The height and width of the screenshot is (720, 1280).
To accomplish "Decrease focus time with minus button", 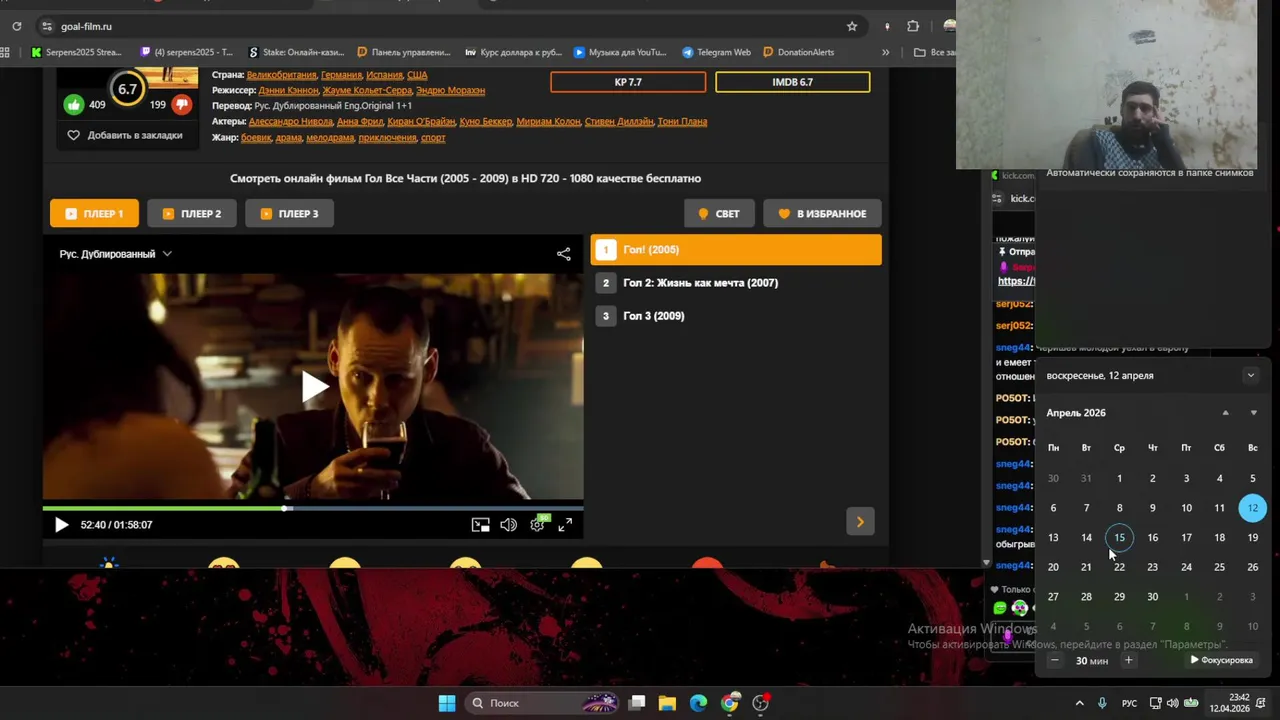I will tap(1054, 660).
